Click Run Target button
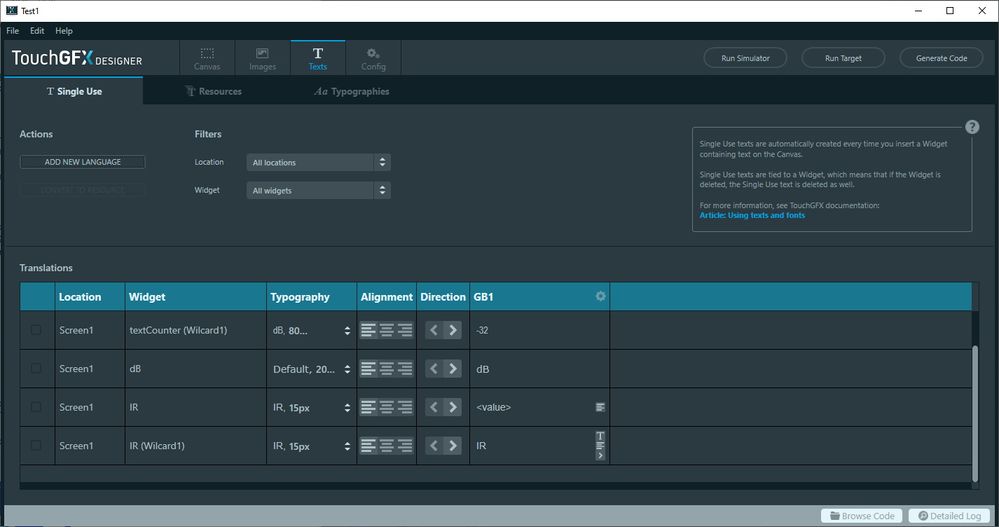Image resolution: width=999 pixels, height=527 pixels. point(843,58)
